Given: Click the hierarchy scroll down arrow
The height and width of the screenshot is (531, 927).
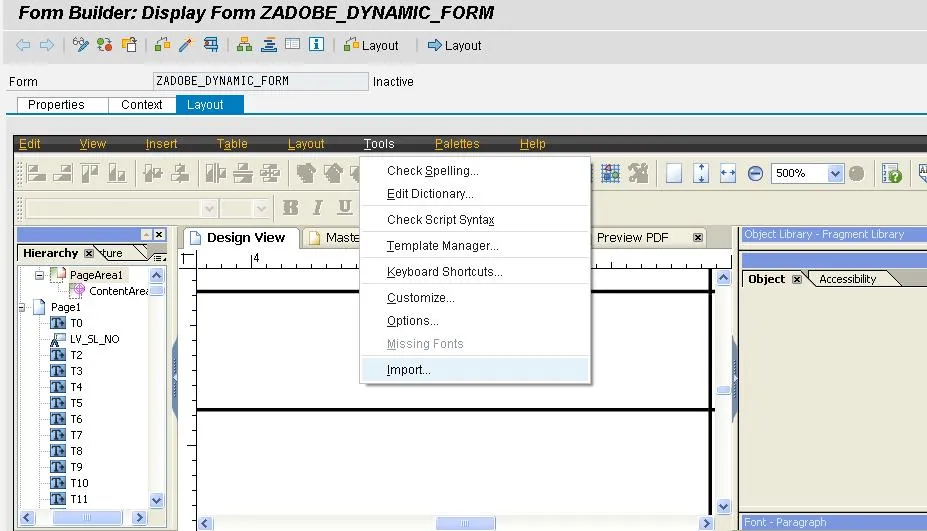Looking at the screenshot, I should point(157,500).
